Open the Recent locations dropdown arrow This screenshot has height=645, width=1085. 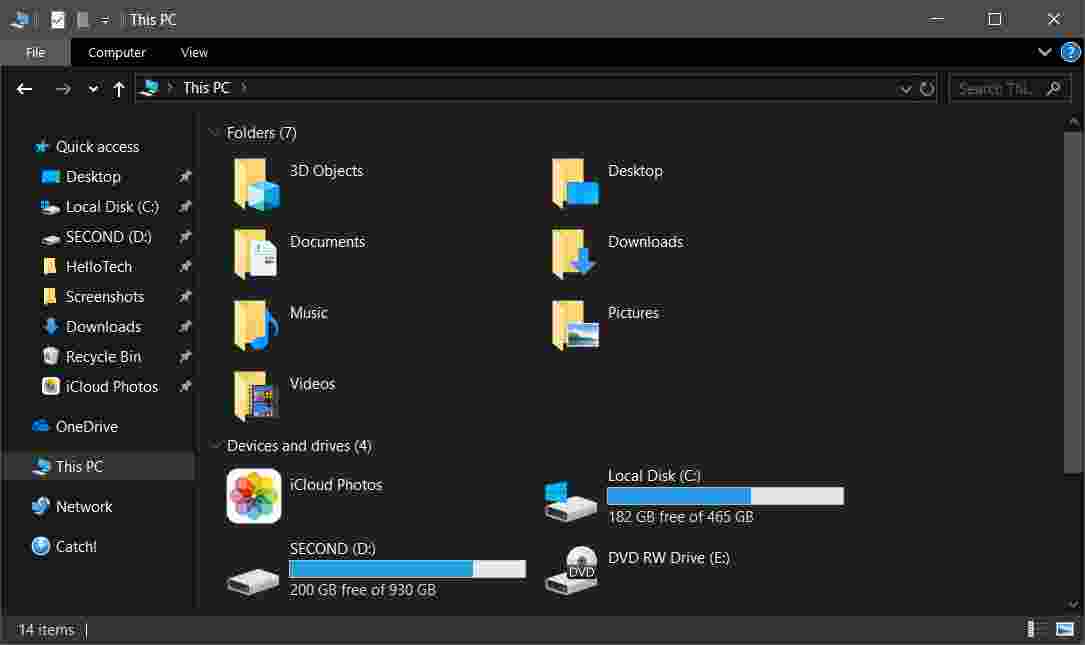point(93,89)
